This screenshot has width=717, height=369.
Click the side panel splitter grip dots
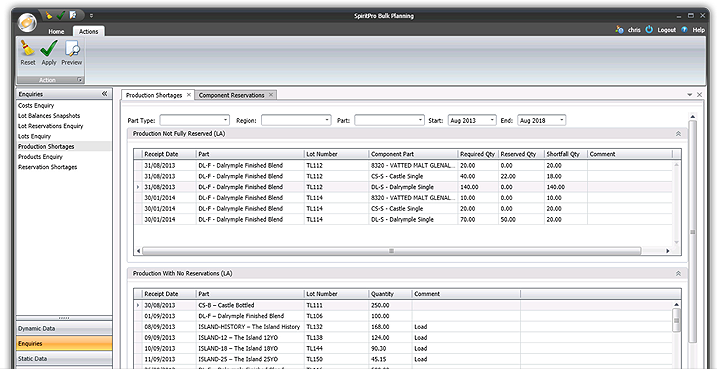click(64, 318)
